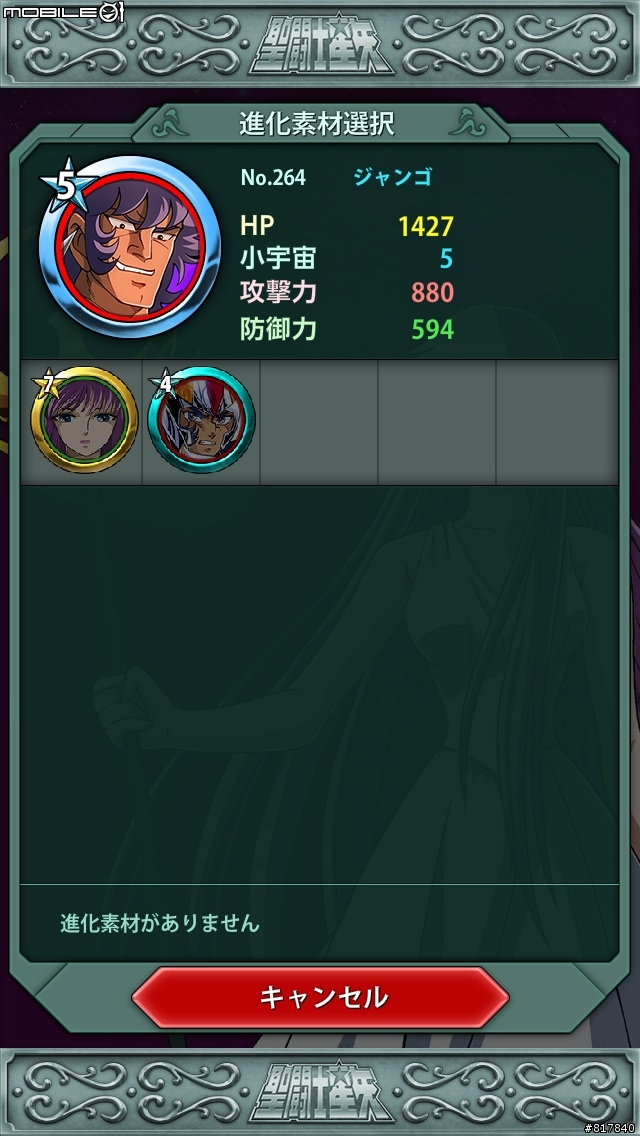
Task: Tap the 4 star badge on teal icon
Action: click(166, 384)
